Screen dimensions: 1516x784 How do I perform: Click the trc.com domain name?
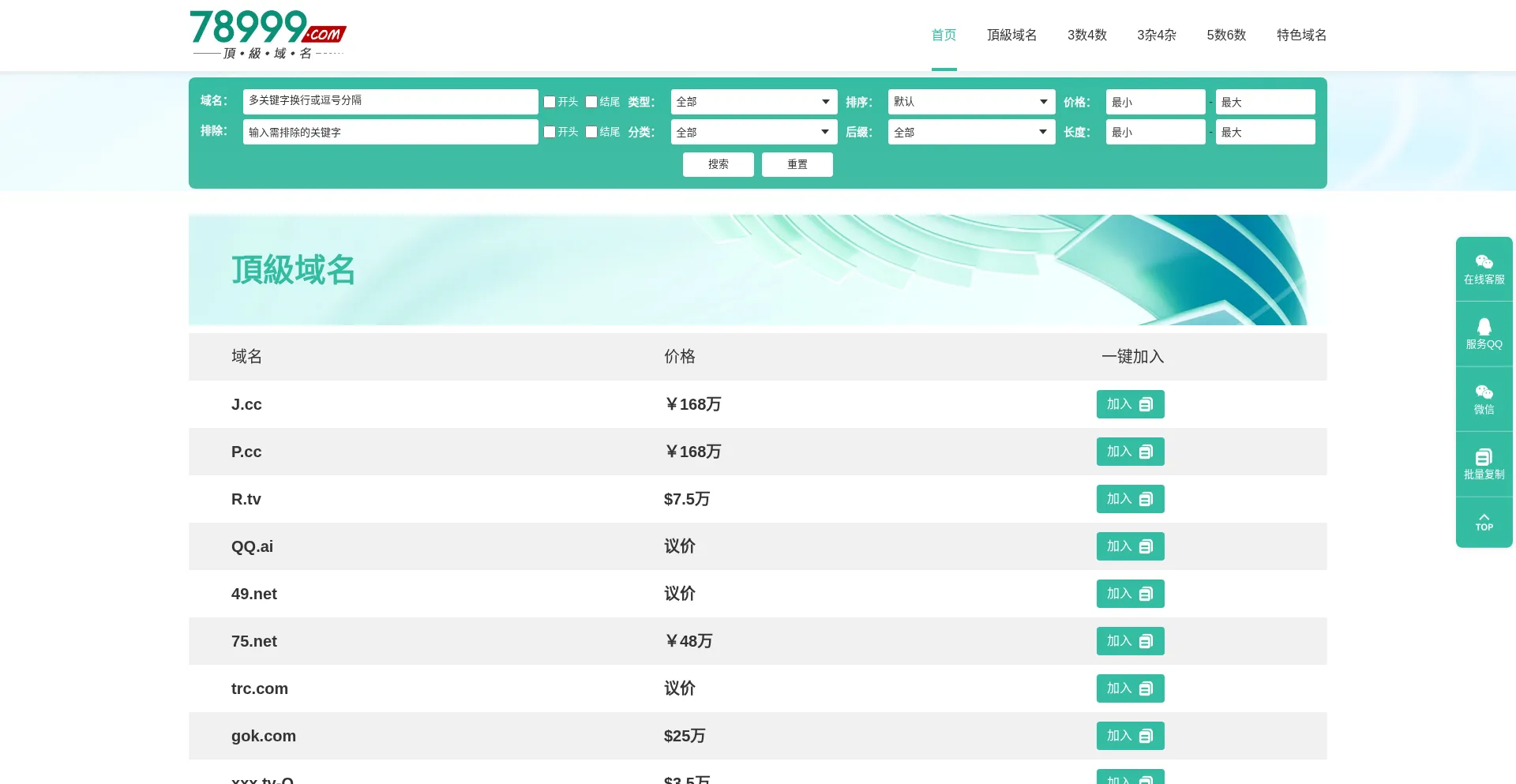coord(260,688)
